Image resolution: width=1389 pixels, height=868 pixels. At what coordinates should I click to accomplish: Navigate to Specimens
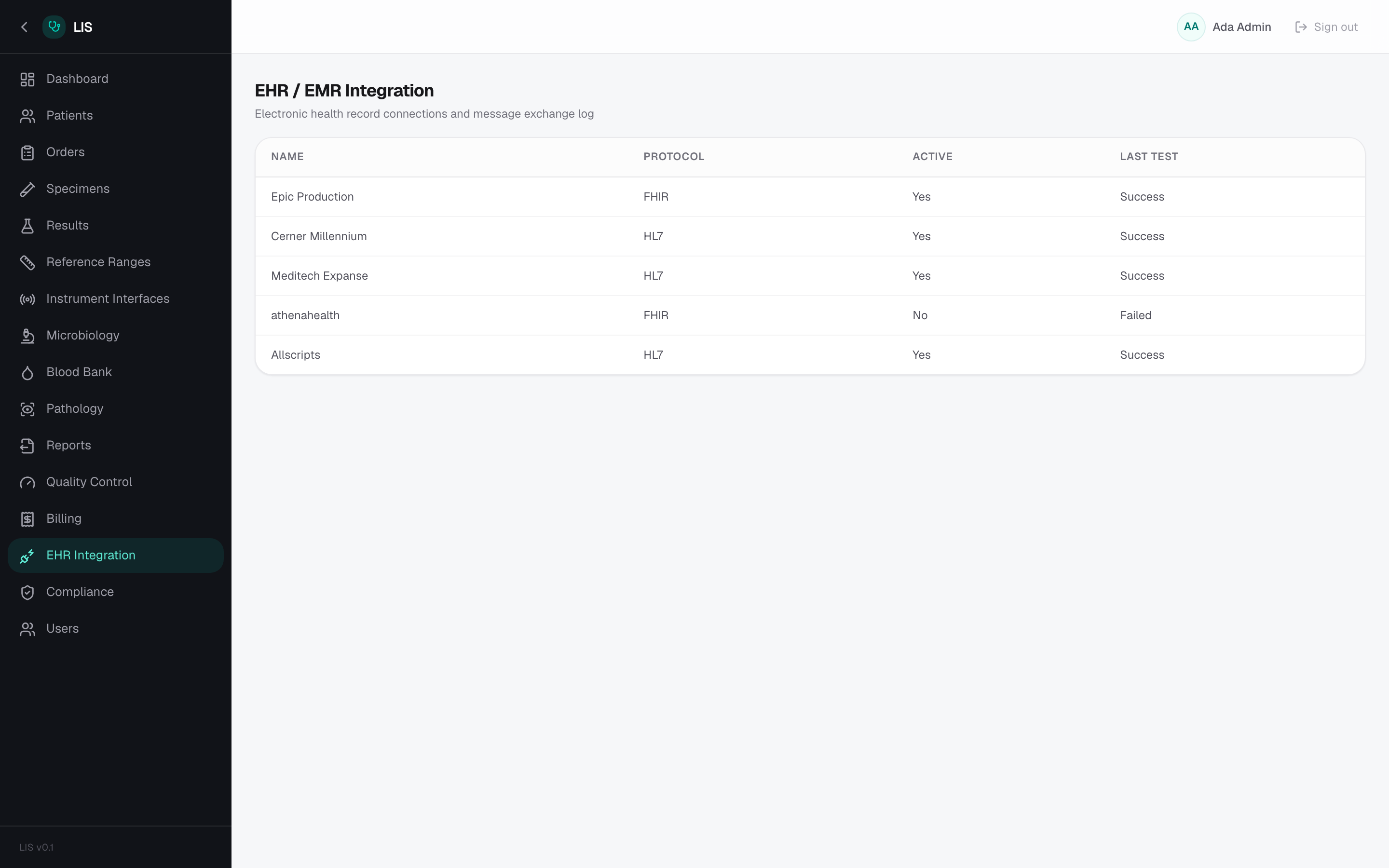coord(115,190)
